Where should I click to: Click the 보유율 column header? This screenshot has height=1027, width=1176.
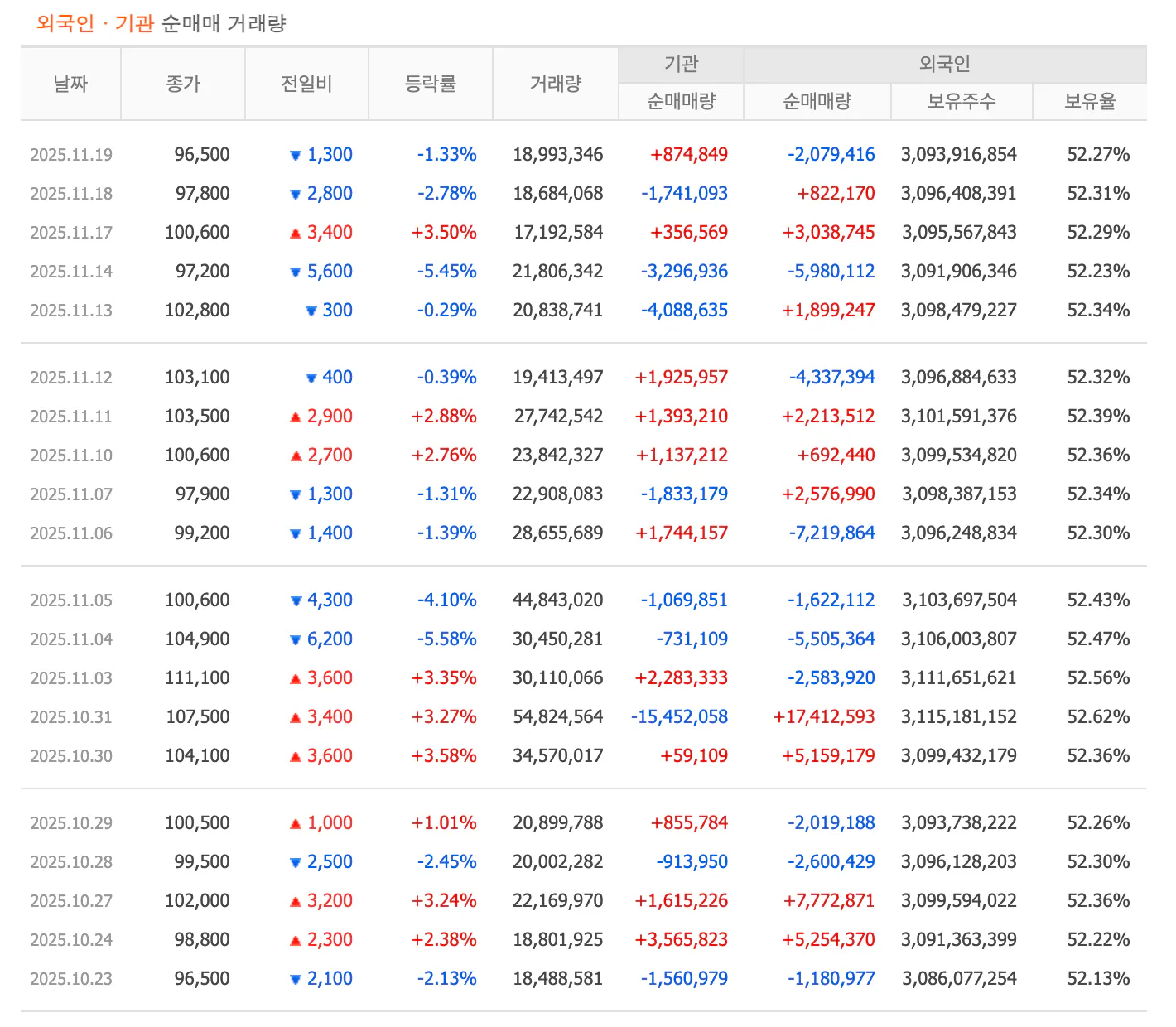tap(1090, 102)
